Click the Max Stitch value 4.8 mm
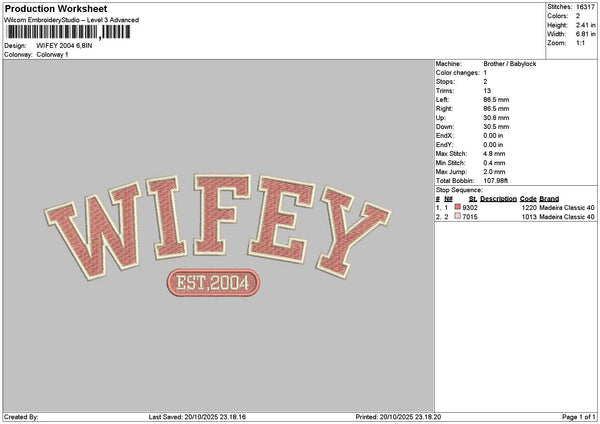The width and height of the screenshot is (600, 424). (494, 154)
